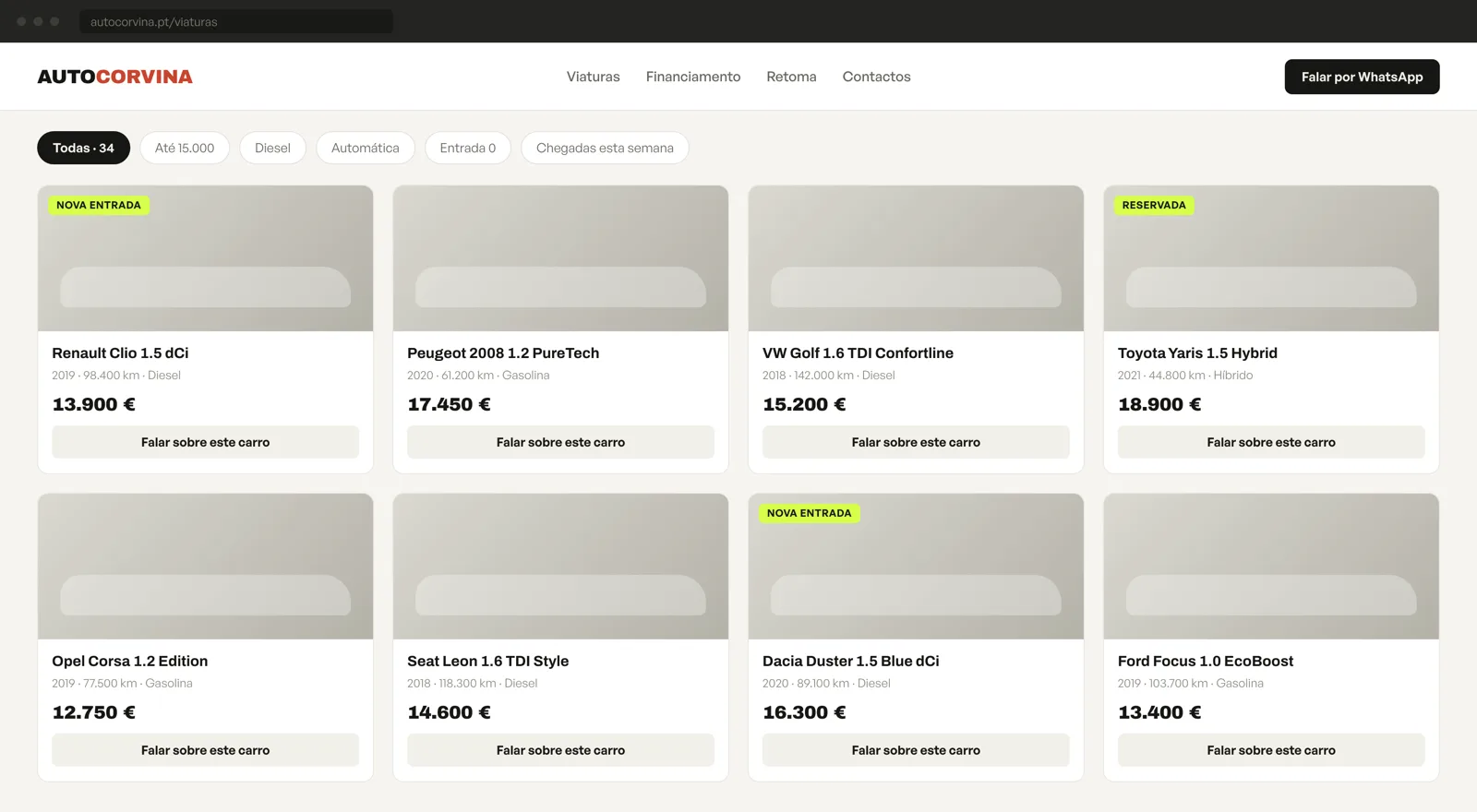Click the NOVA ENTRADA badge on Dacia Duster
This screenshot has width=1477, height=812.
coord(810,513)
